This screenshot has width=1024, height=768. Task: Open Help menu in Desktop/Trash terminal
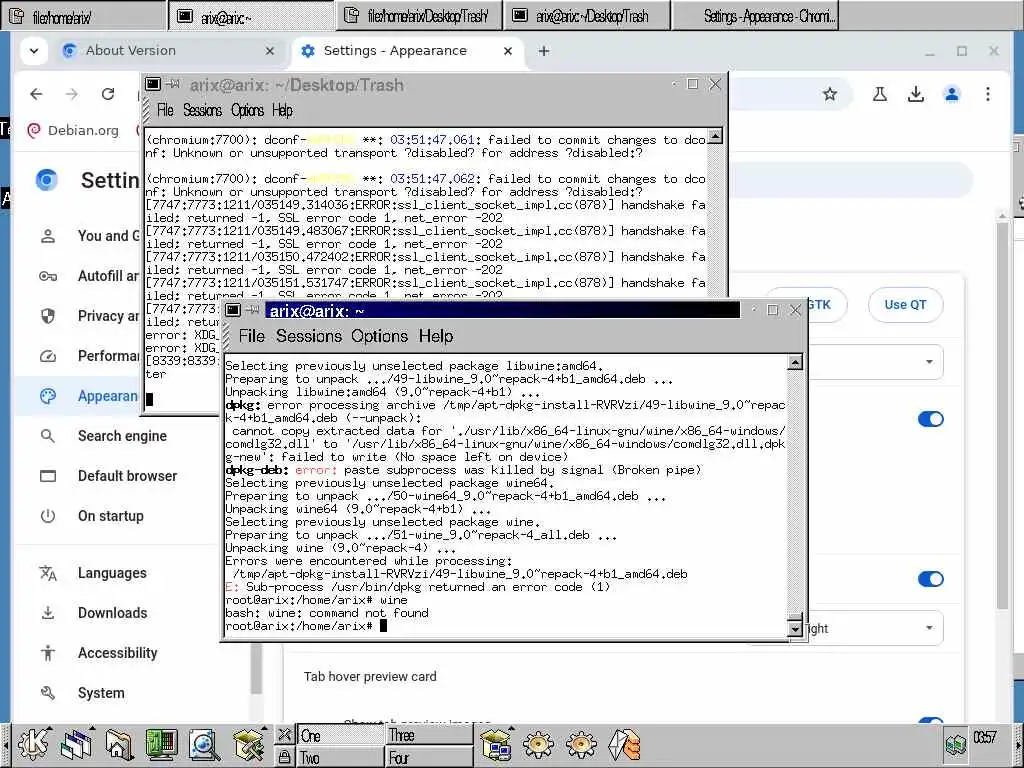click(x=282, y=110)
